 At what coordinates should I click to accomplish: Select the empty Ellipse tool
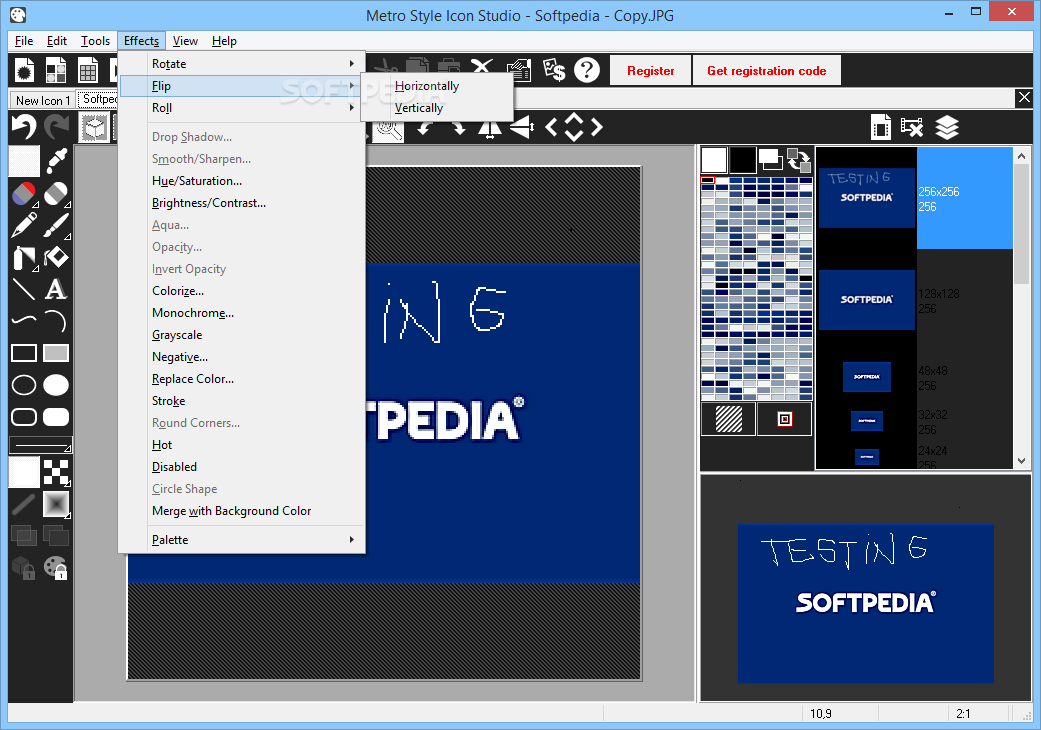(x=24, y=385)
